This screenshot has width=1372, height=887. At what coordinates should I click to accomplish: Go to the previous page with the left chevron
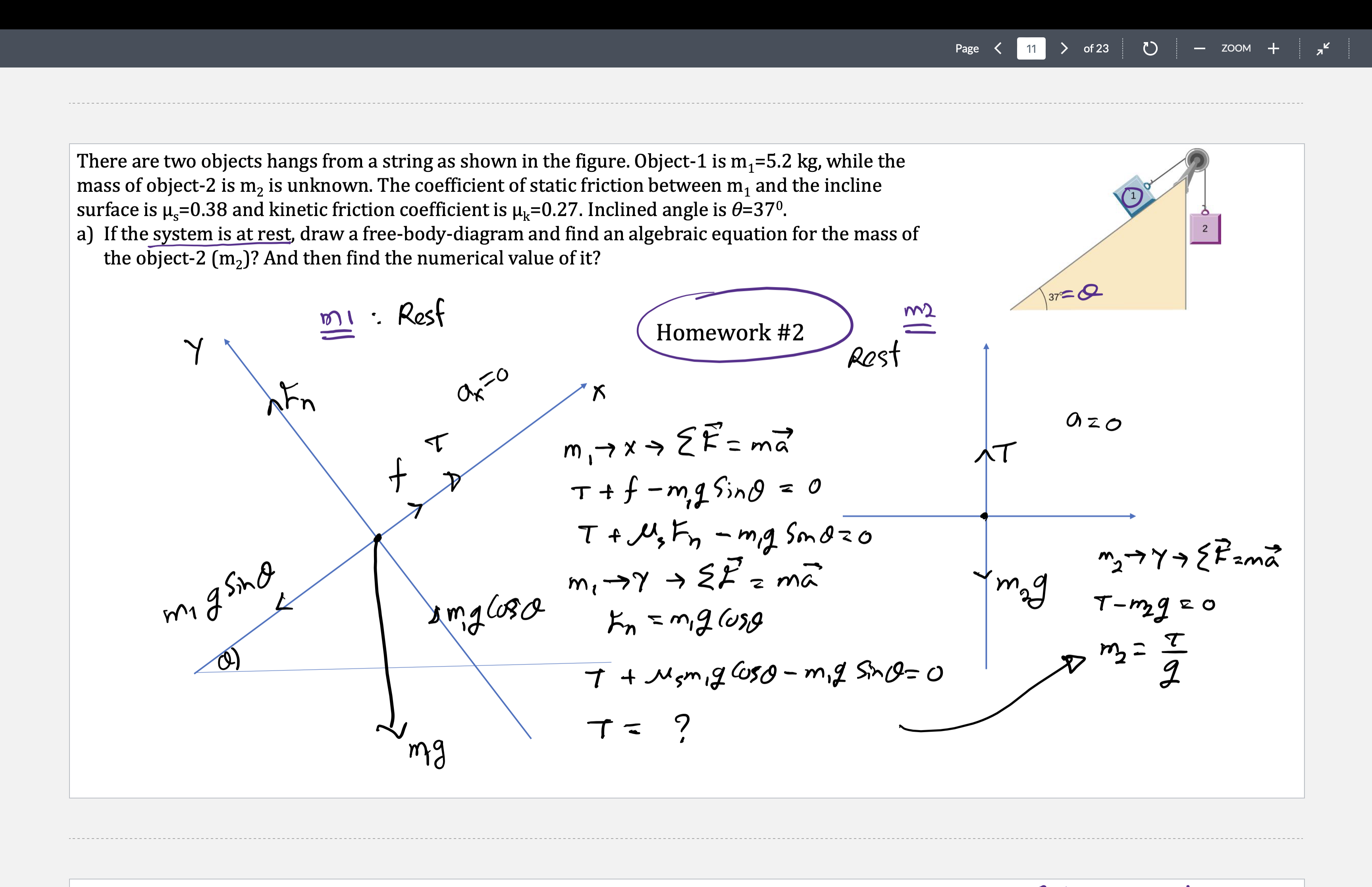[997, 48]
